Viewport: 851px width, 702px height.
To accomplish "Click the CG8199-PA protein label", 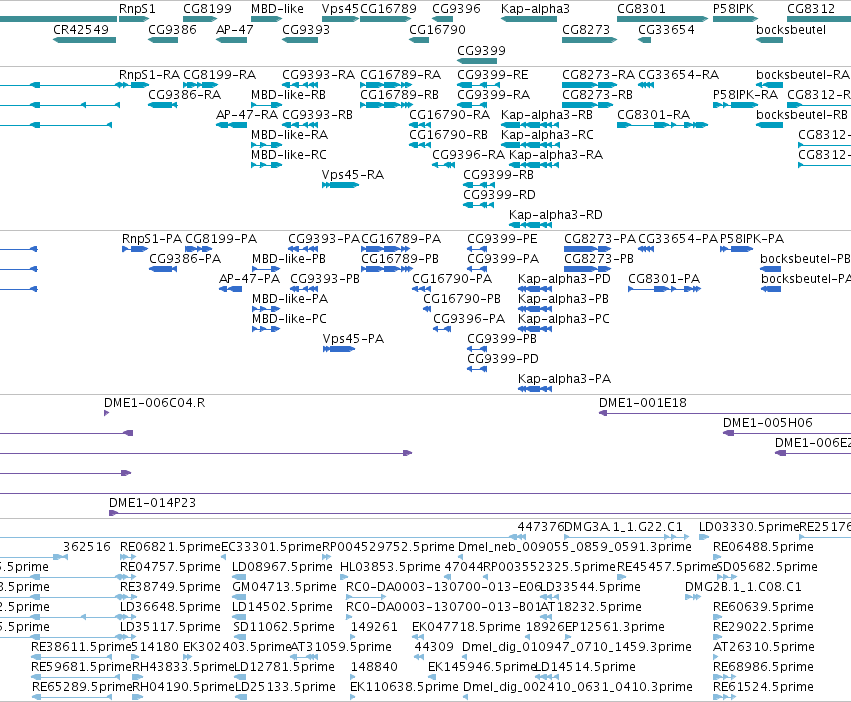I will pyautogui.click(x=221, y=239).
